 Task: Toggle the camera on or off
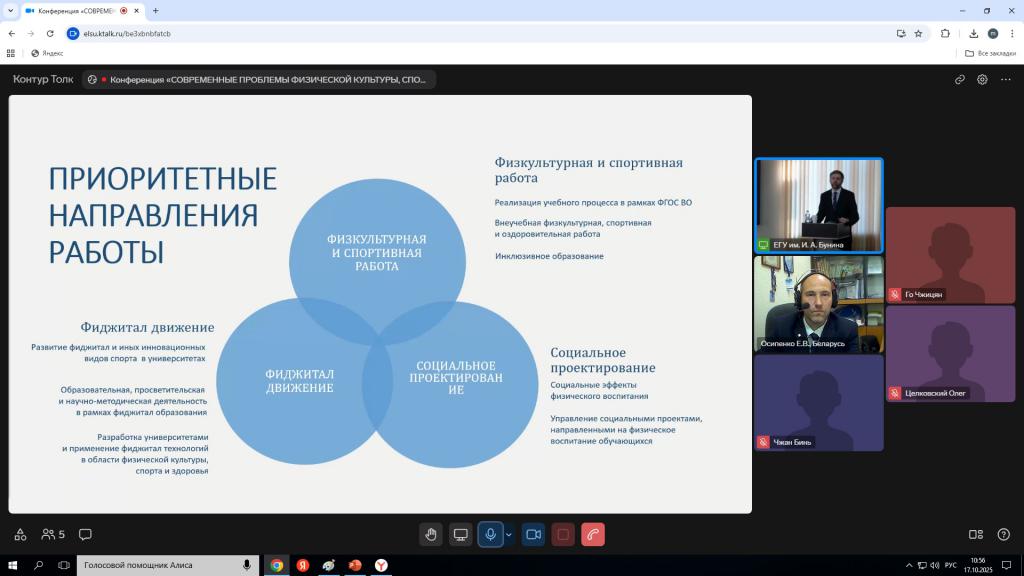point(533,534)
